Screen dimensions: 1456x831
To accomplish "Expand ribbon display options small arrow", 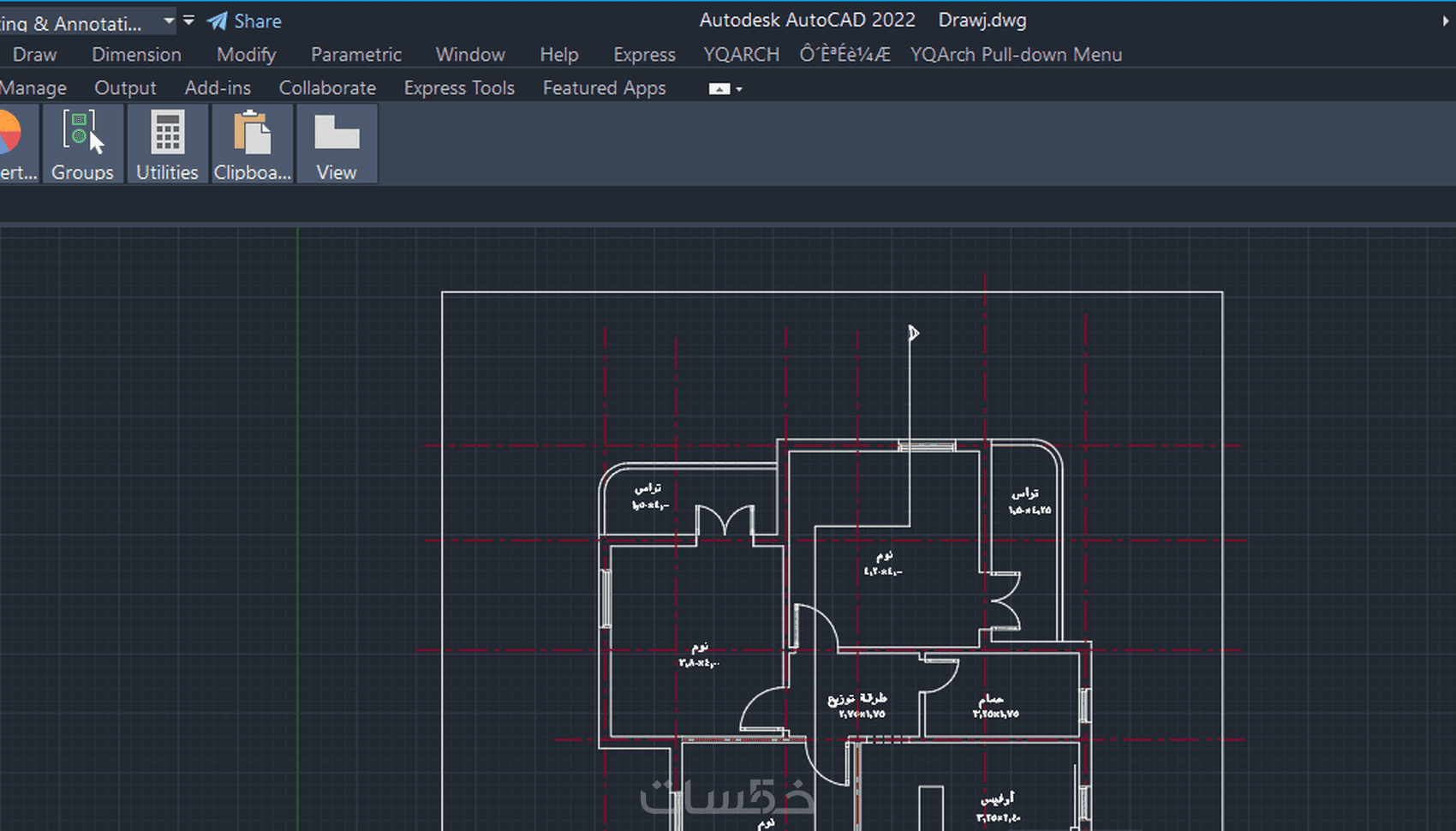I will coord(739,89).
